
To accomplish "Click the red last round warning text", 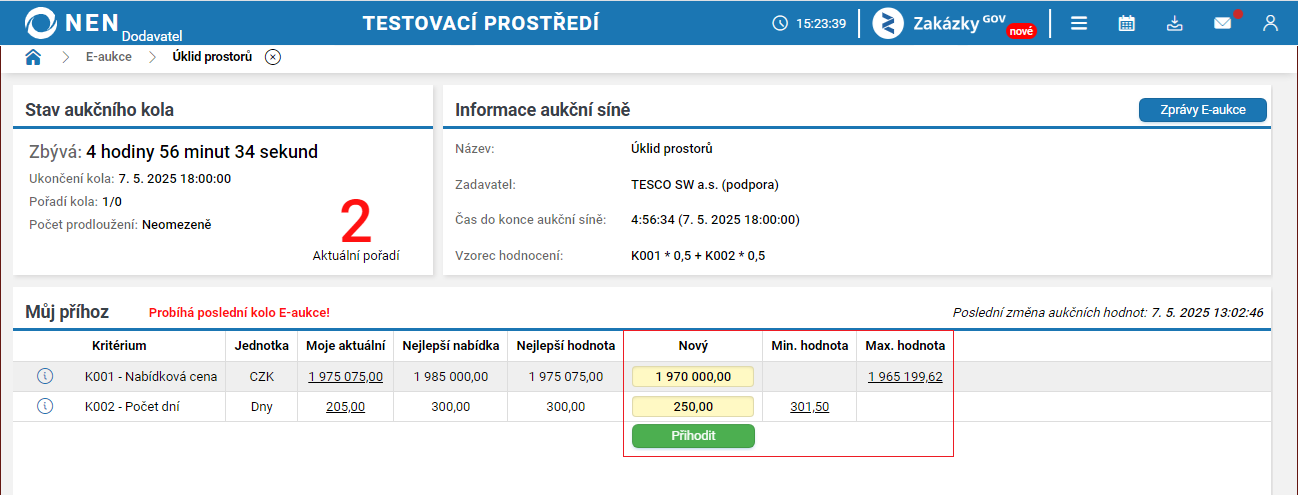I will pos(239,313).
